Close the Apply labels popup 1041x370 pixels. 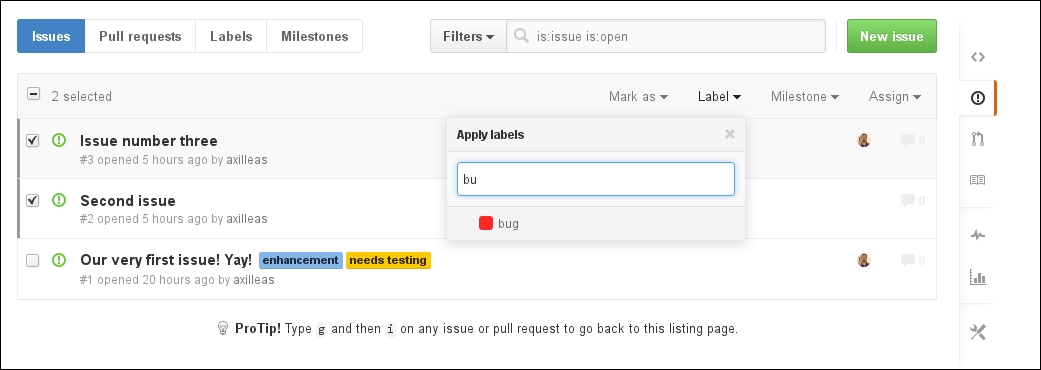730,134
